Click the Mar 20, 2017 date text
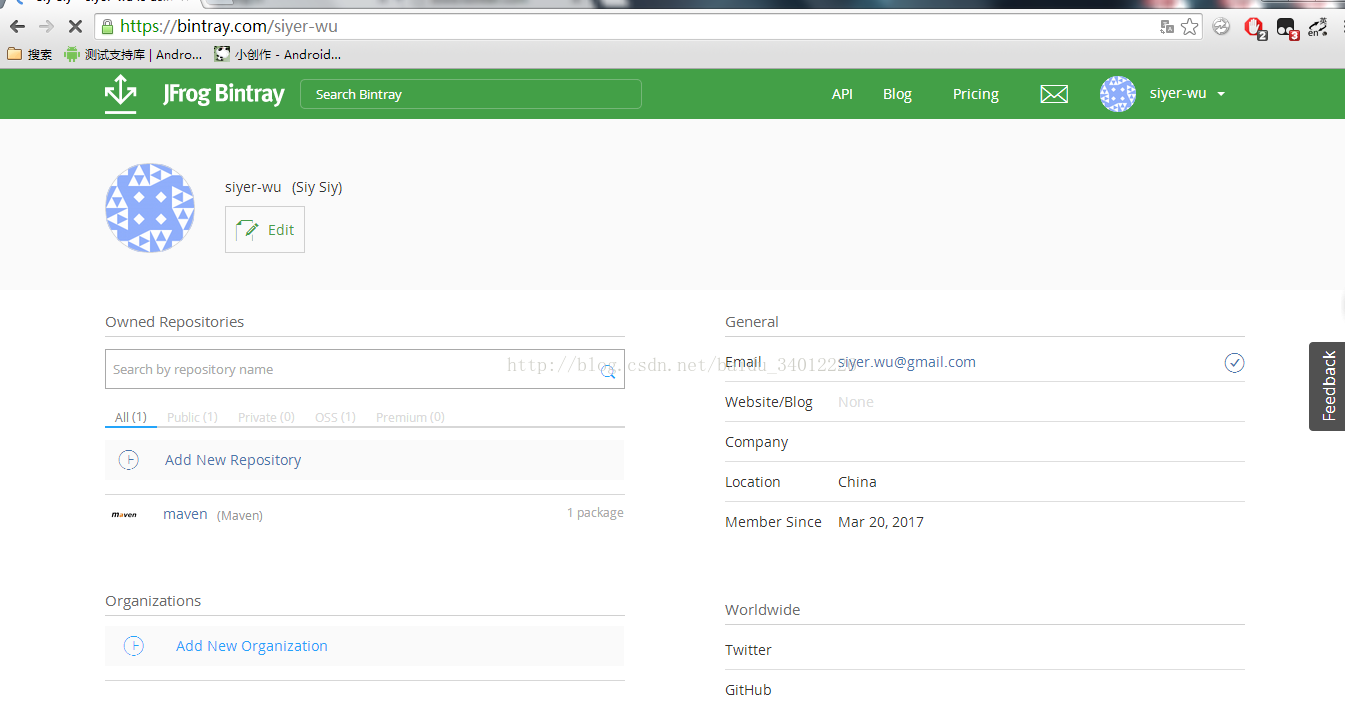 pos(881,522)
